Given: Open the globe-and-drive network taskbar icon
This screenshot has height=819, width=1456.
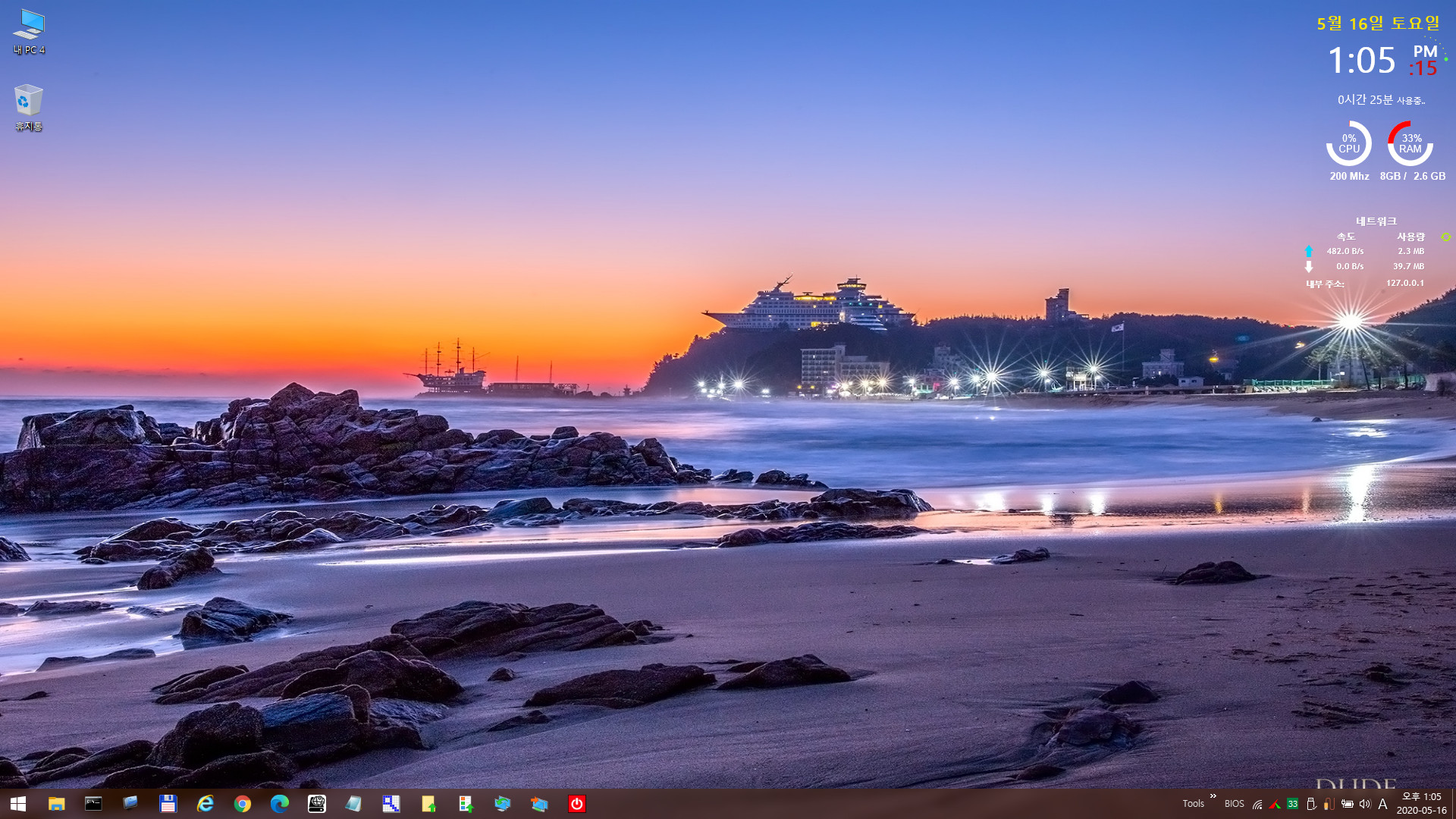Looking at the screenshot, I should [x=316, y=804].
